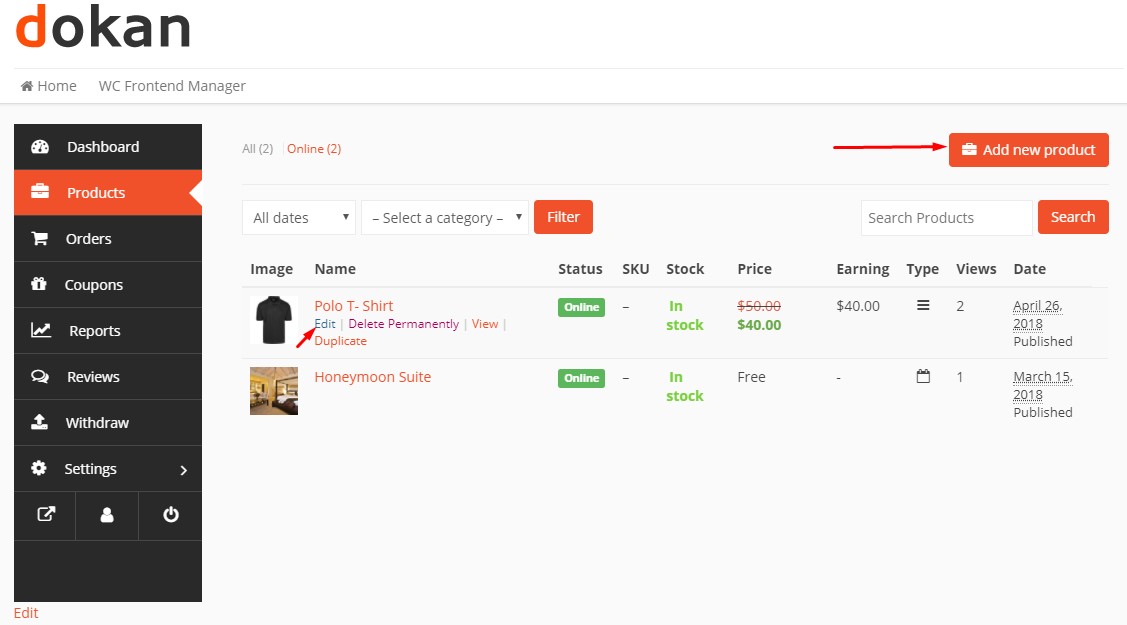1127x625 pixels.
Task: Click Edit under Polo T- Shirt
Action: [x=325, y=324]
